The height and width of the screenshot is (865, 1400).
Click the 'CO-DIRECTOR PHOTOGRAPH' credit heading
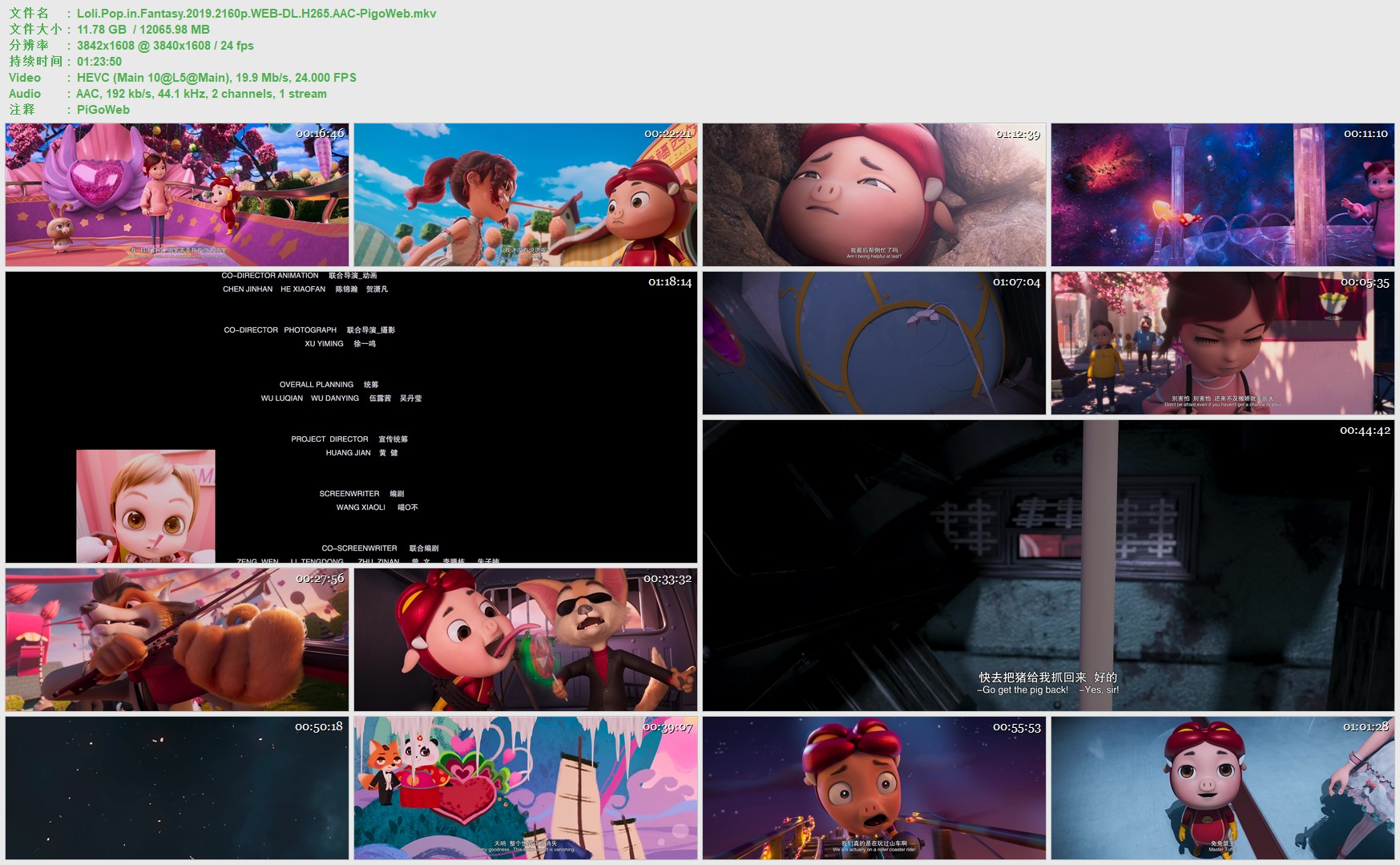(280, 330)
